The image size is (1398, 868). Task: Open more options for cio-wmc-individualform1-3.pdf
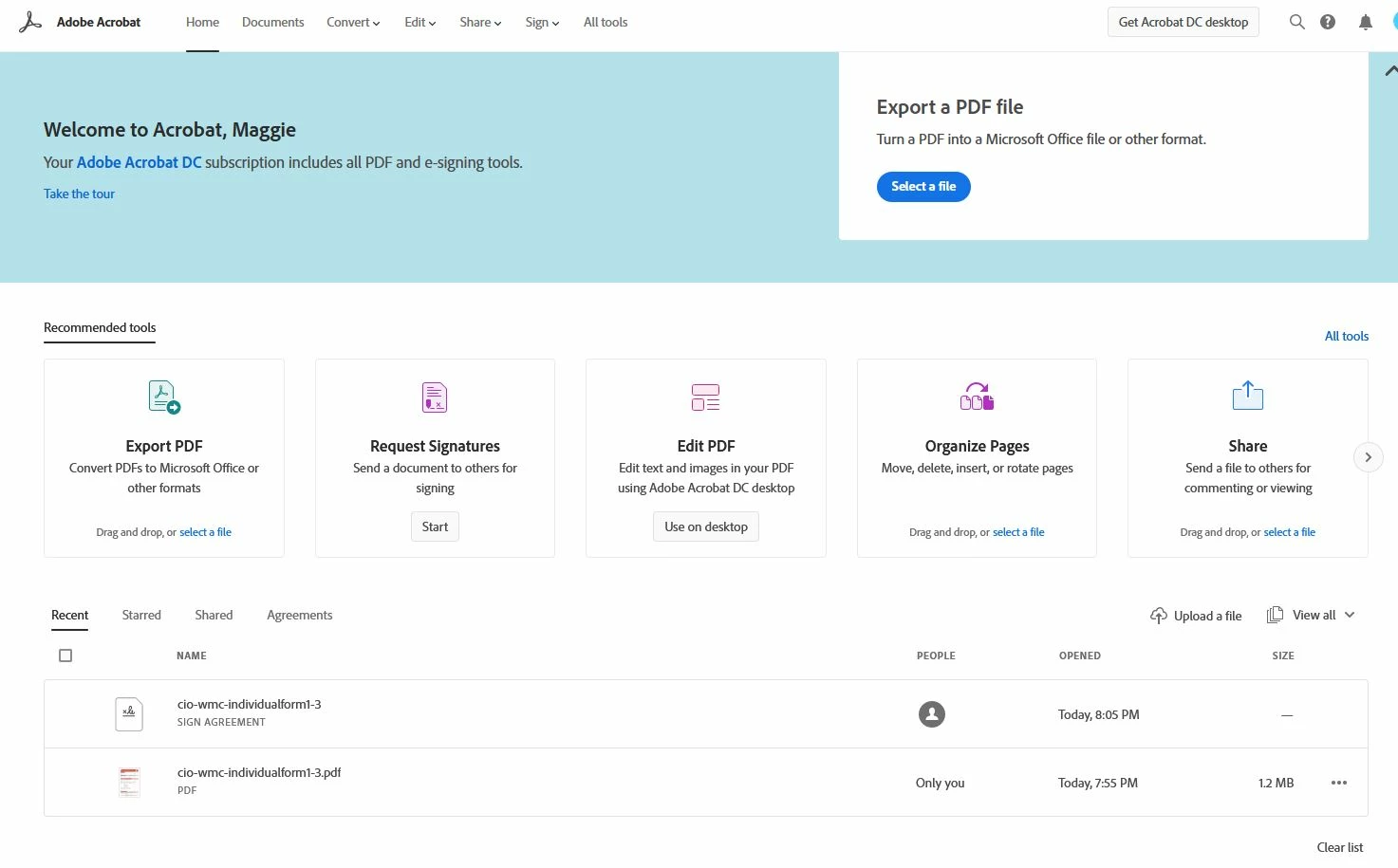point(1339,783)
